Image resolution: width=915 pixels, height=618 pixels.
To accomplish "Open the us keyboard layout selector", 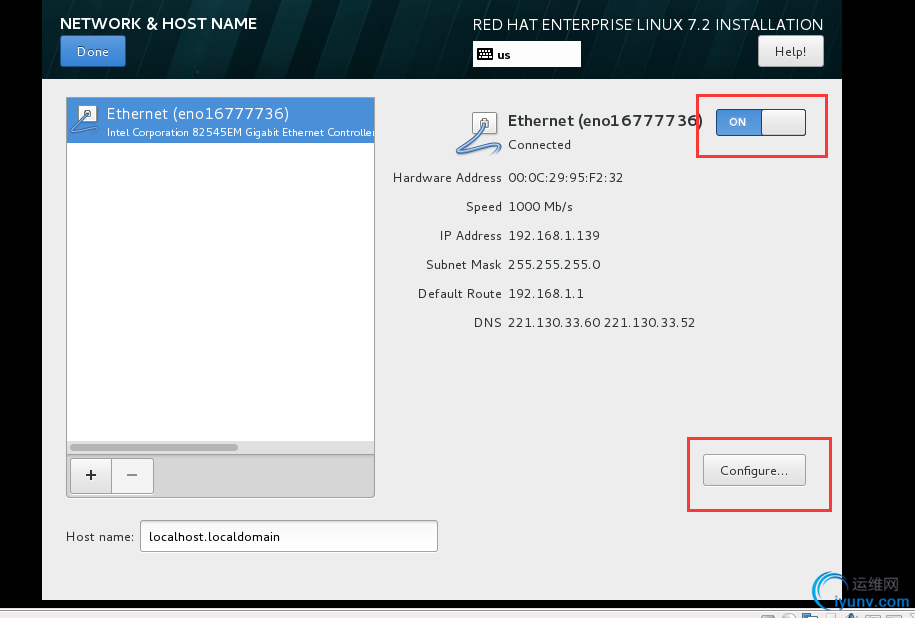I will point(526,54).
